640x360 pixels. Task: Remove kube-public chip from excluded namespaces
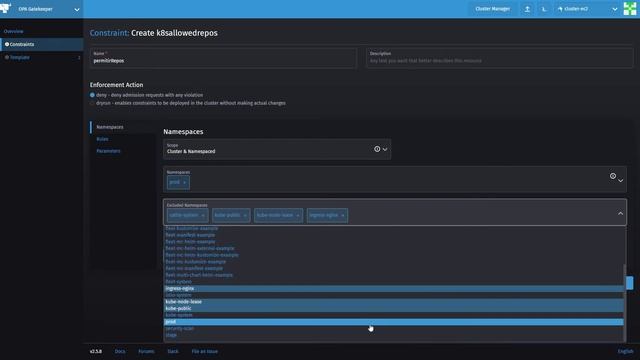245,216
